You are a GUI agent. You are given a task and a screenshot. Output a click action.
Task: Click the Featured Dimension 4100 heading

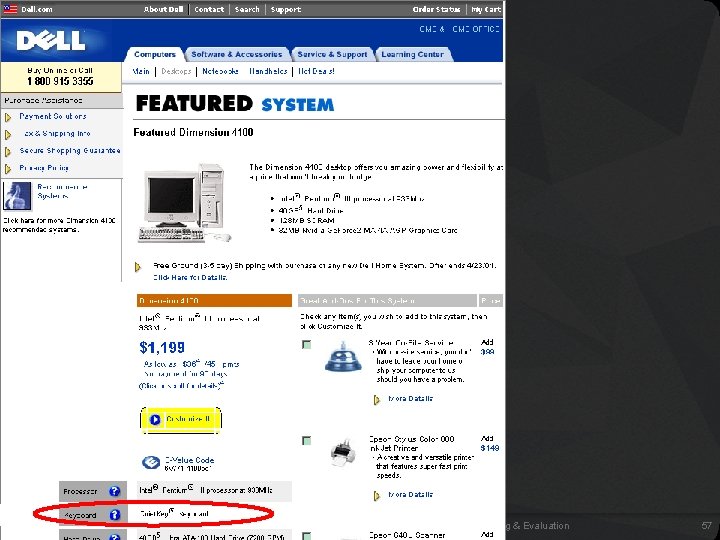tap(193, 133)
